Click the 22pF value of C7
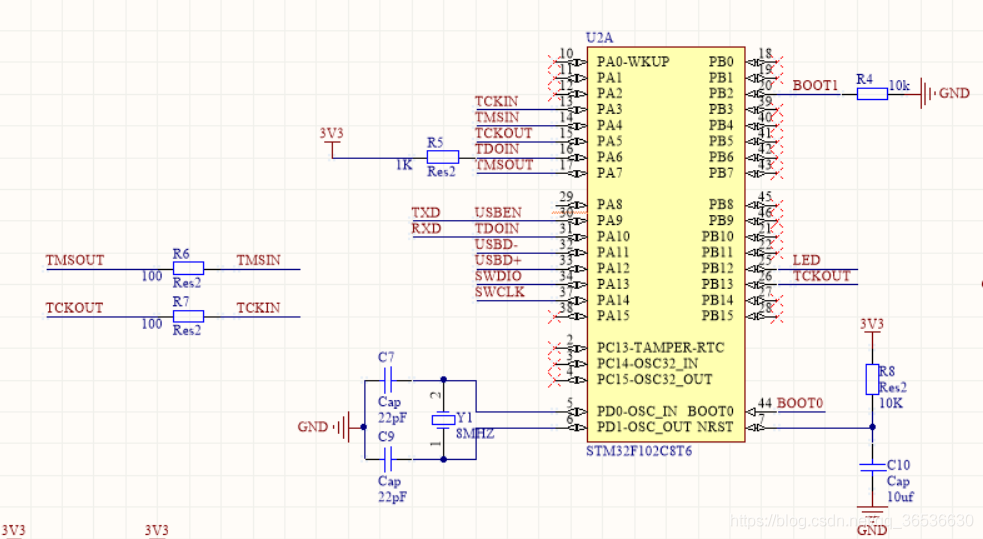Image resolution: width=983 pixels, height=539 pixels. 392,418
